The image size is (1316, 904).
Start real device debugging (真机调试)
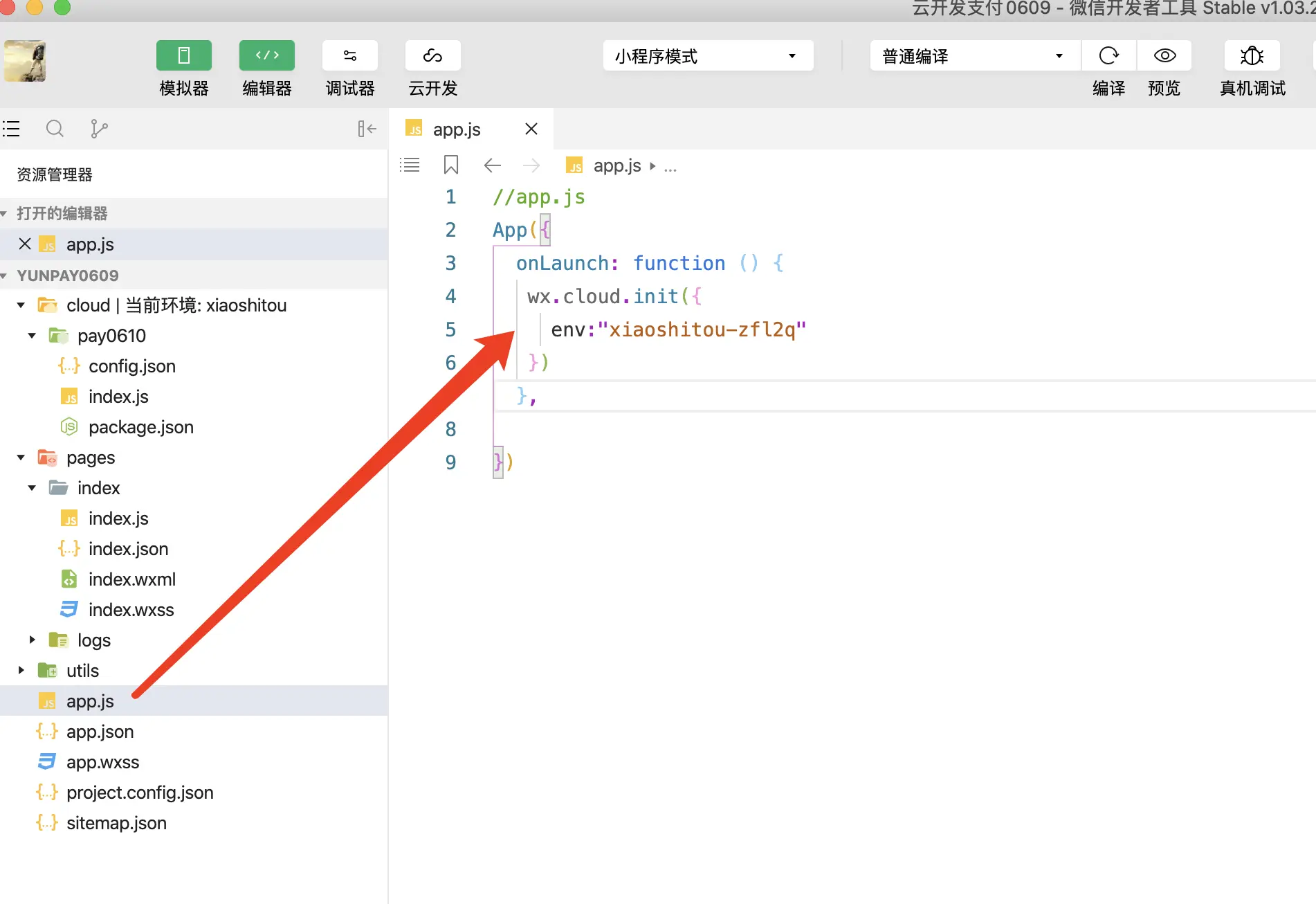pyautogui.click(x=1252, y=55)
